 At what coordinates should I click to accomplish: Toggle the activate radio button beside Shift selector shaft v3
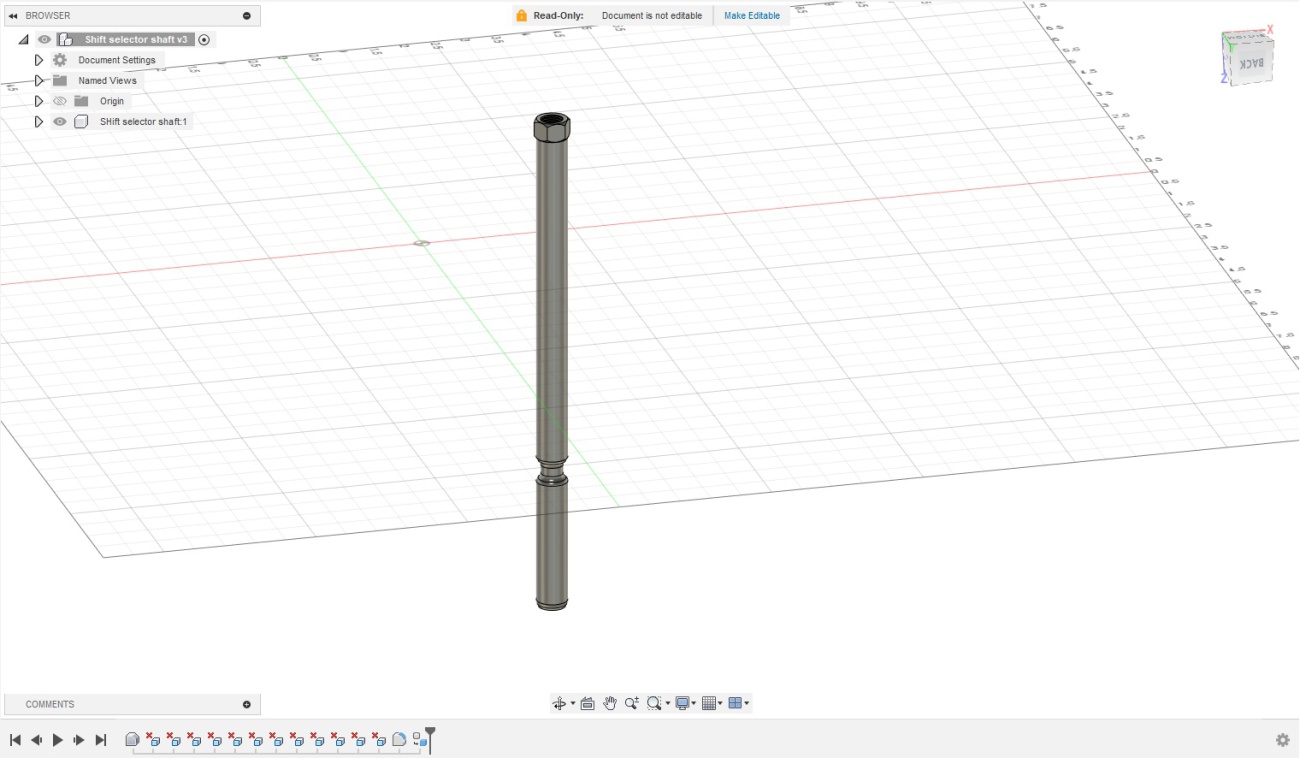(205, 40)
